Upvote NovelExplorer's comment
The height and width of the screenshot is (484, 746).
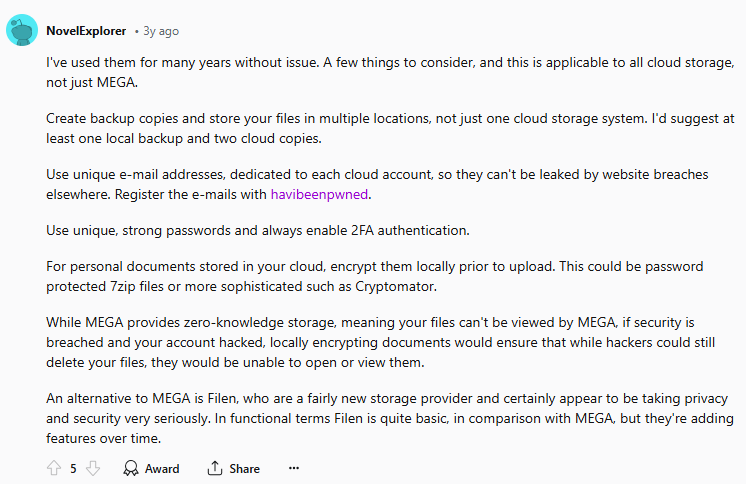pyautogui.click(x=54, y=468)
